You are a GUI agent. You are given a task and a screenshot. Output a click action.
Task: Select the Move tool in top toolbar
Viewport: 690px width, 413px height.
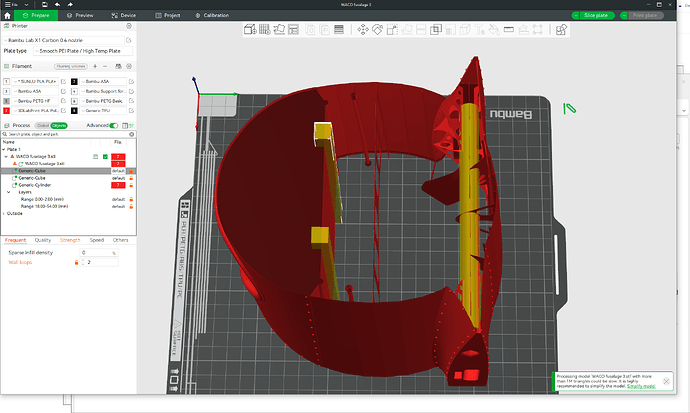[x=363, y=29]
